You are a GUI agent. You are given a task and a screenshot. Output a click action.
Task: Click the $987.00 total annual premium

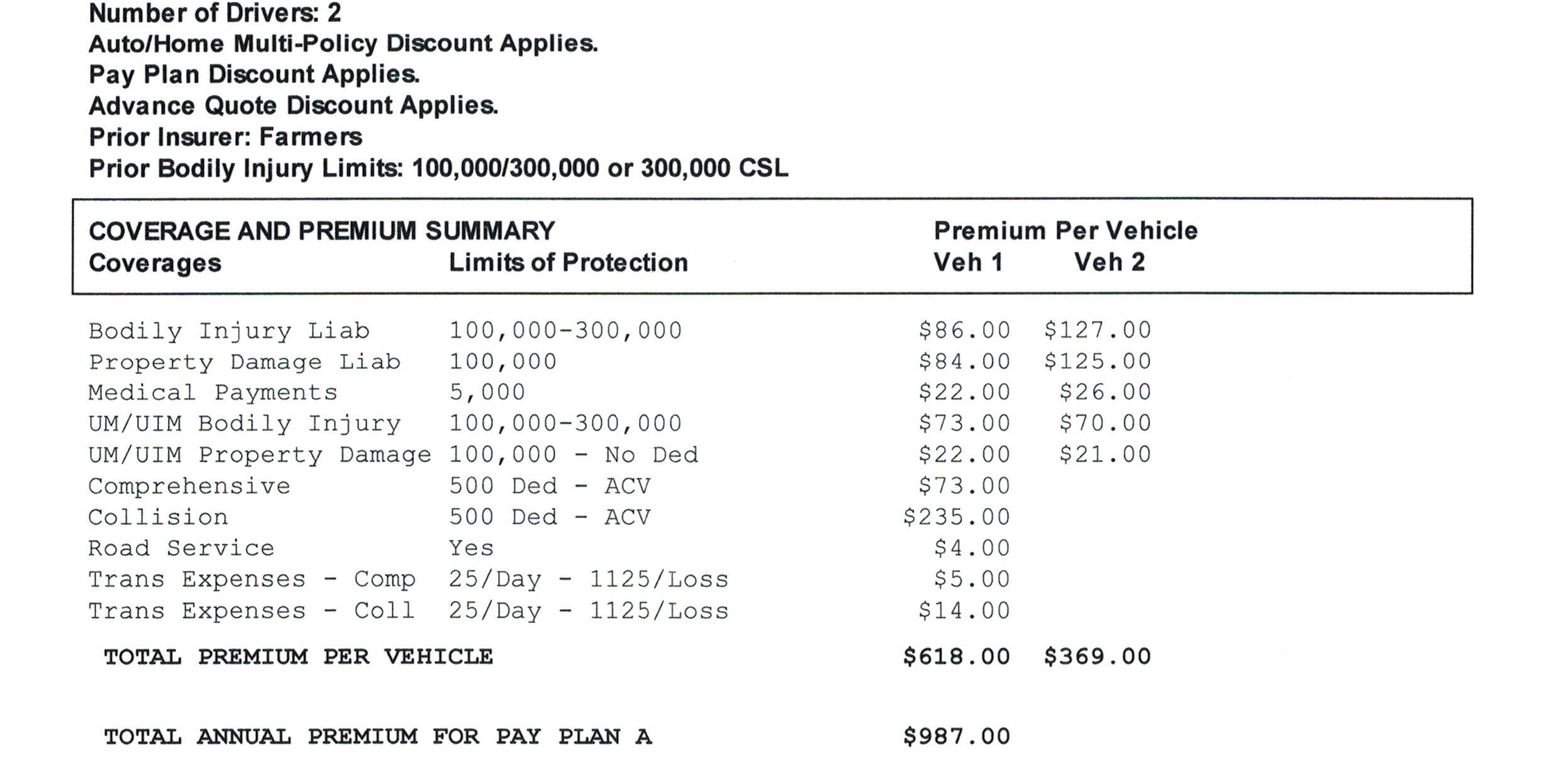pos(957,736)
